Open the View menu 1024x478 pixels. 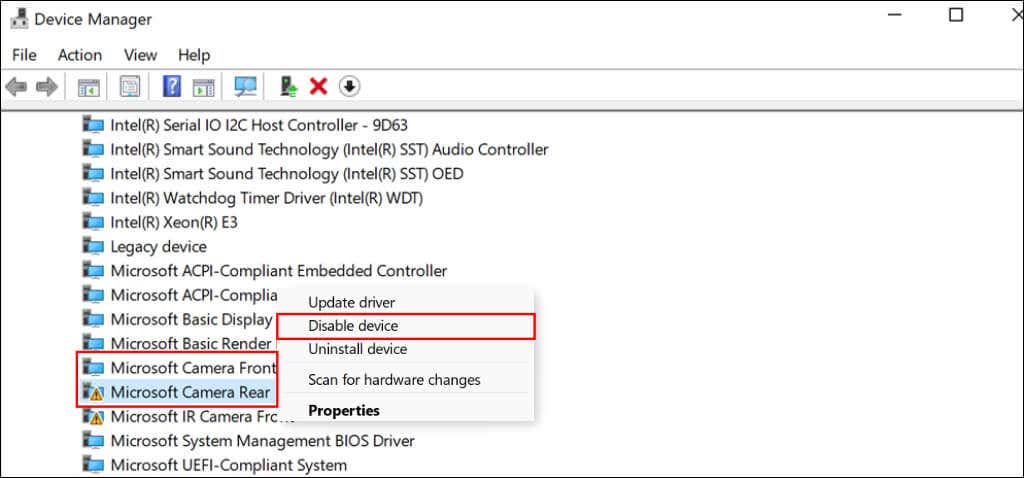pyautogui.click(x=140, y=55)
